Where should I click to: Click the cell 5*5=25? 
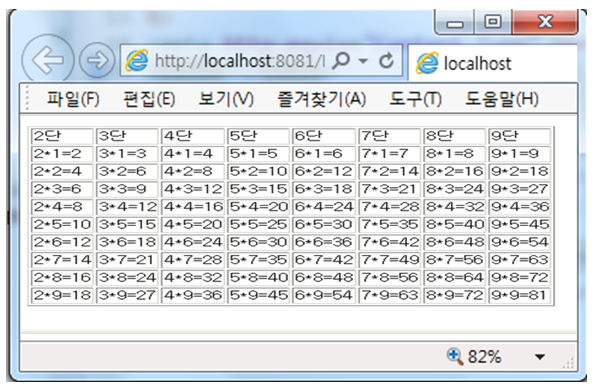click(x=258, y=225)
